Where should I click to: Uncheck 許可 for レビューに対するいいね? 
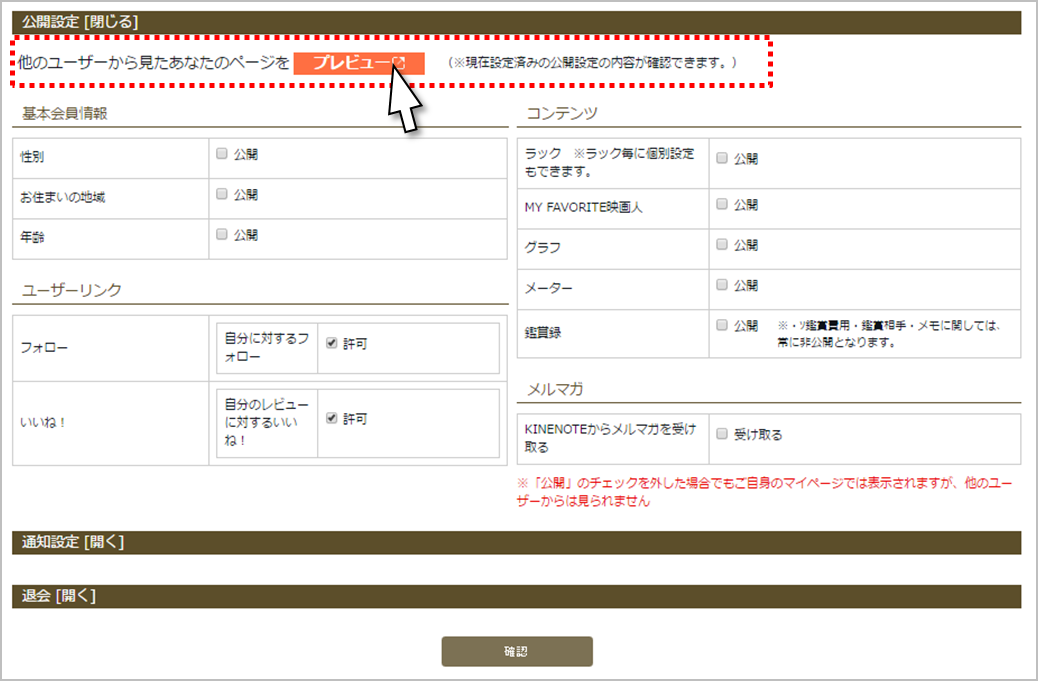(331, 419)
